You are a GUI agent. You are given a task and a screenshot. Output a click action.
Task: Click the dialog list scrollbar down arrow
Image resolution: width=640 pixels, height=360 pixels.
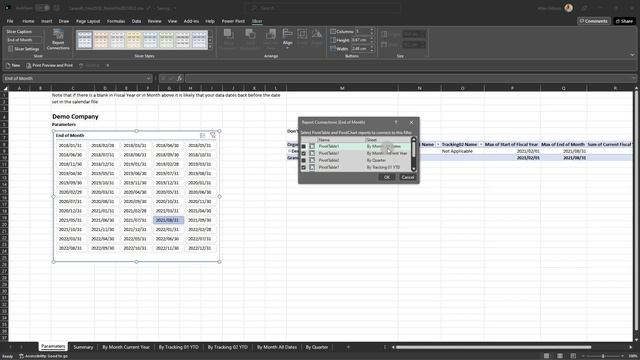pyautogui.click(x=413, y=168)
